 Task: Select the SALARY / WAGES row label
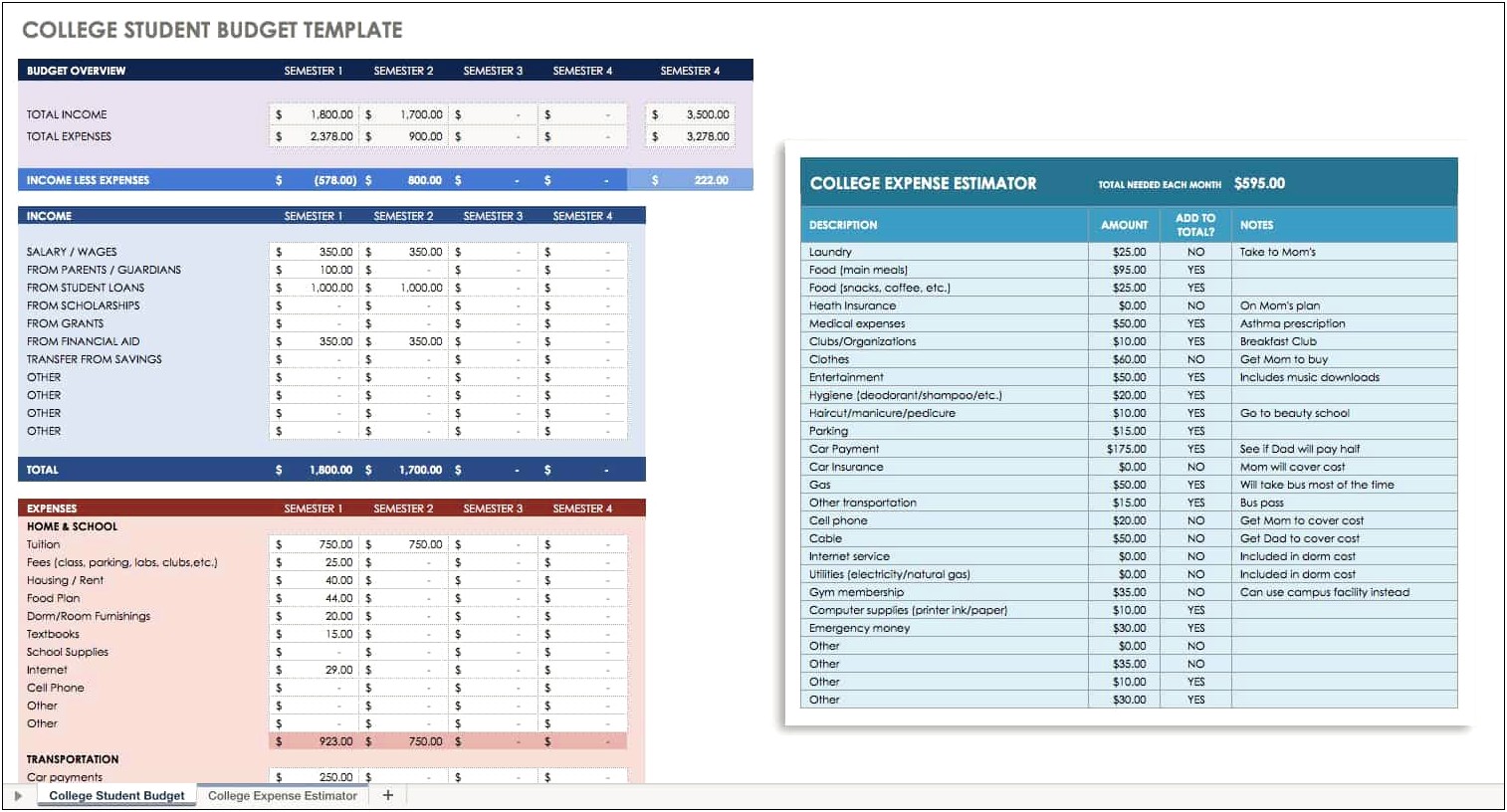click(x=72, y=252)
